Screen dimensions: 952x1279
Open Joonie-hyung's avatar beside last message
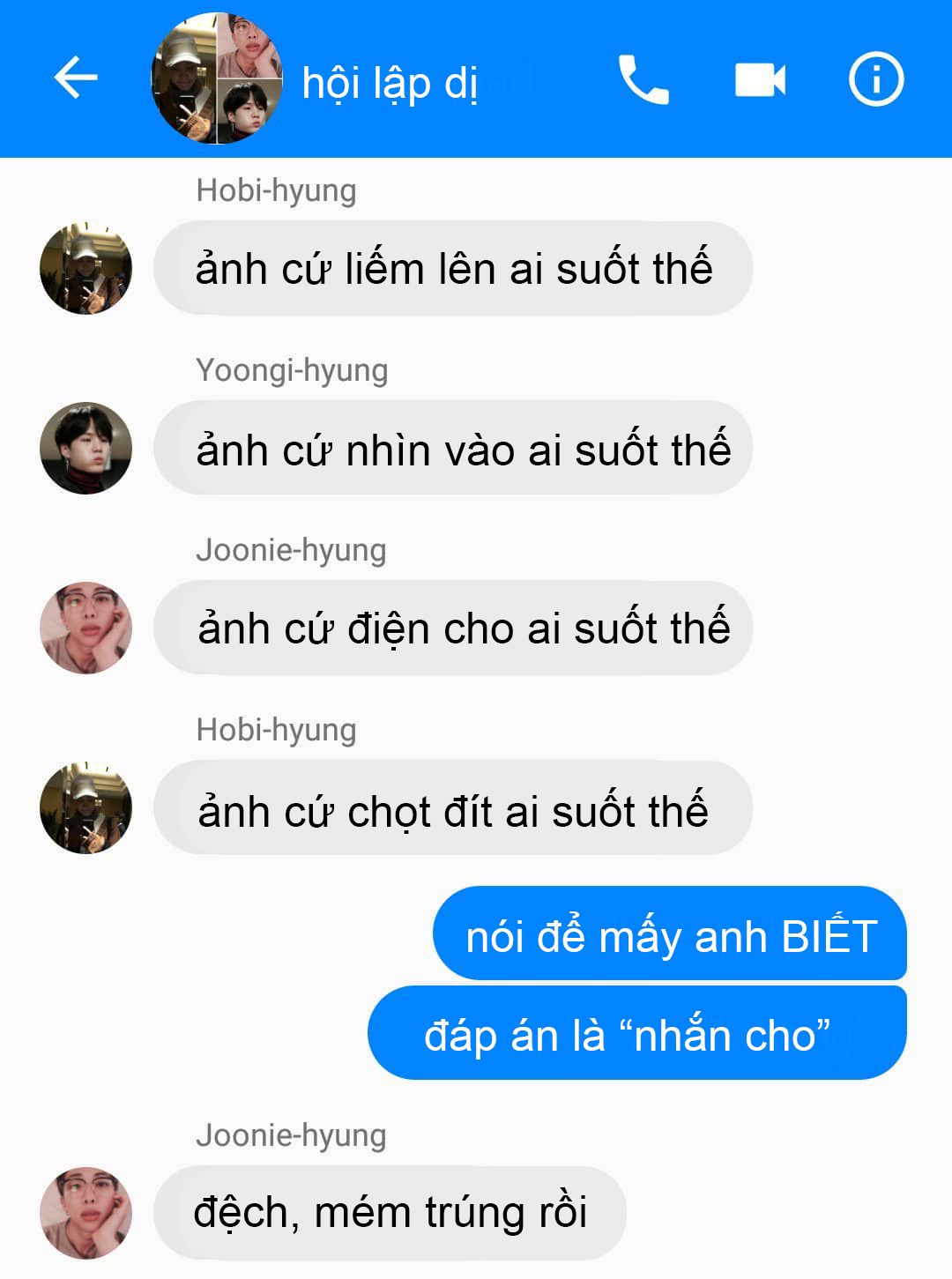tap(86, 1213)
